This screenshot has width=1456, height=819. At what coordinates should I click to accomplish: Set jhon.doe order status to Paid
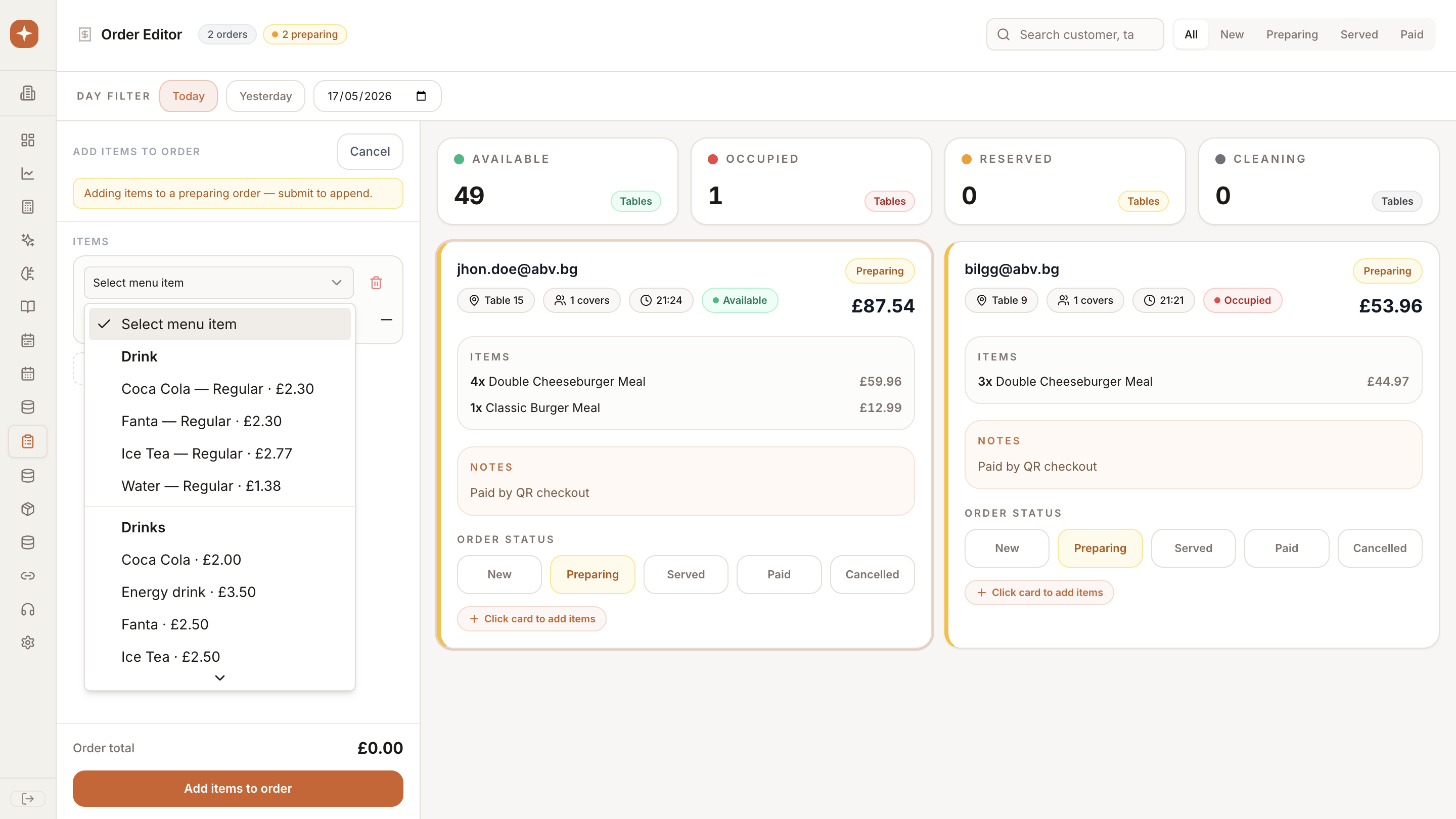pyautogui.click(x=779, y=574)
